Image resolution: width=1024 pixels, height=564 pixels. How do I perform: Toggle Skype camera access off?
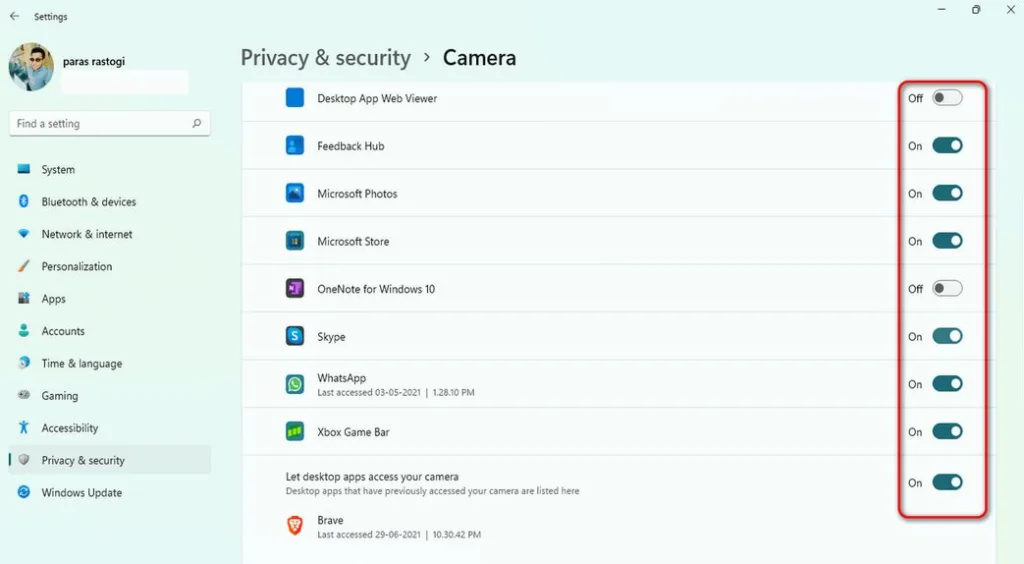[947, 336]
